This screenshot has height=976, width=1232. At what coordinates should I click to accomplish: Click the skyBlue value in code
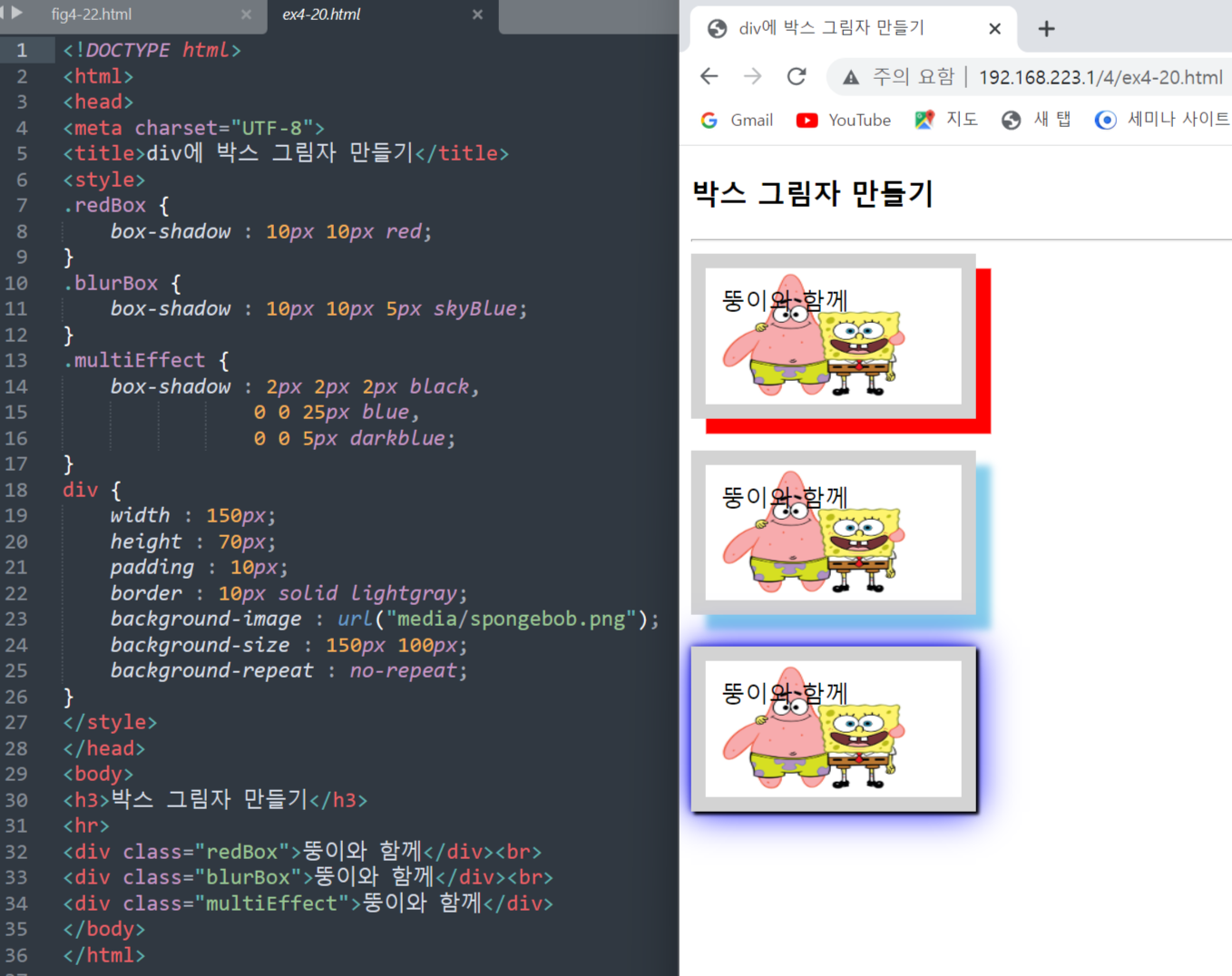click(474, 308)
